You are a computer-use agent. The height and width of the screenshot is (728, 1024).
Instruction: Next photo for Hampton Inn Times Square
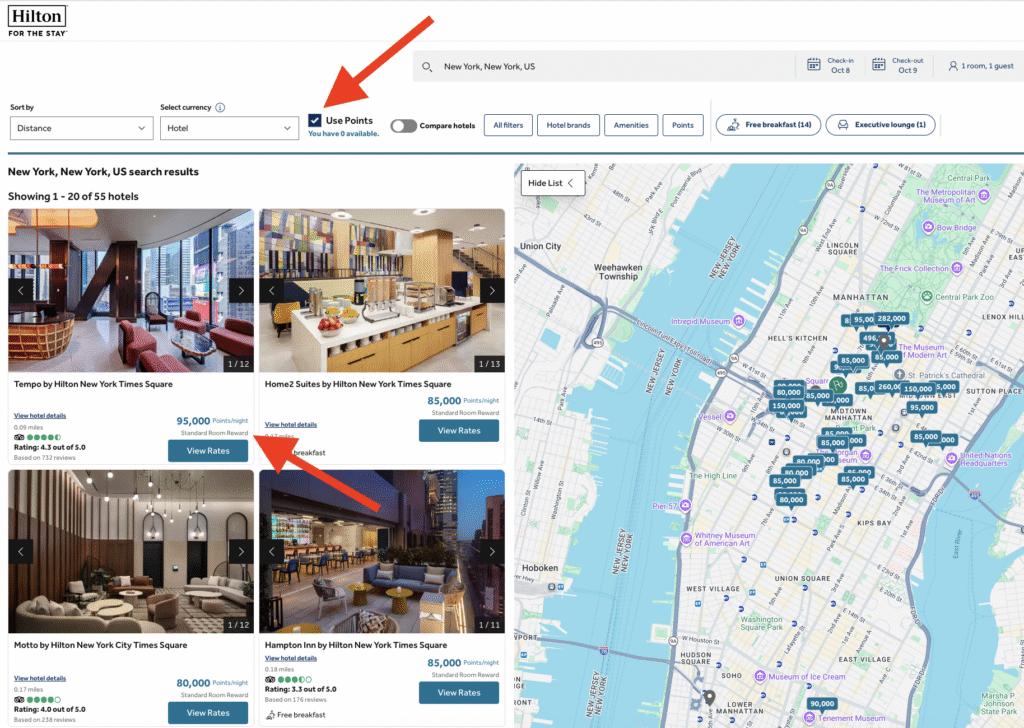[491, 552]
